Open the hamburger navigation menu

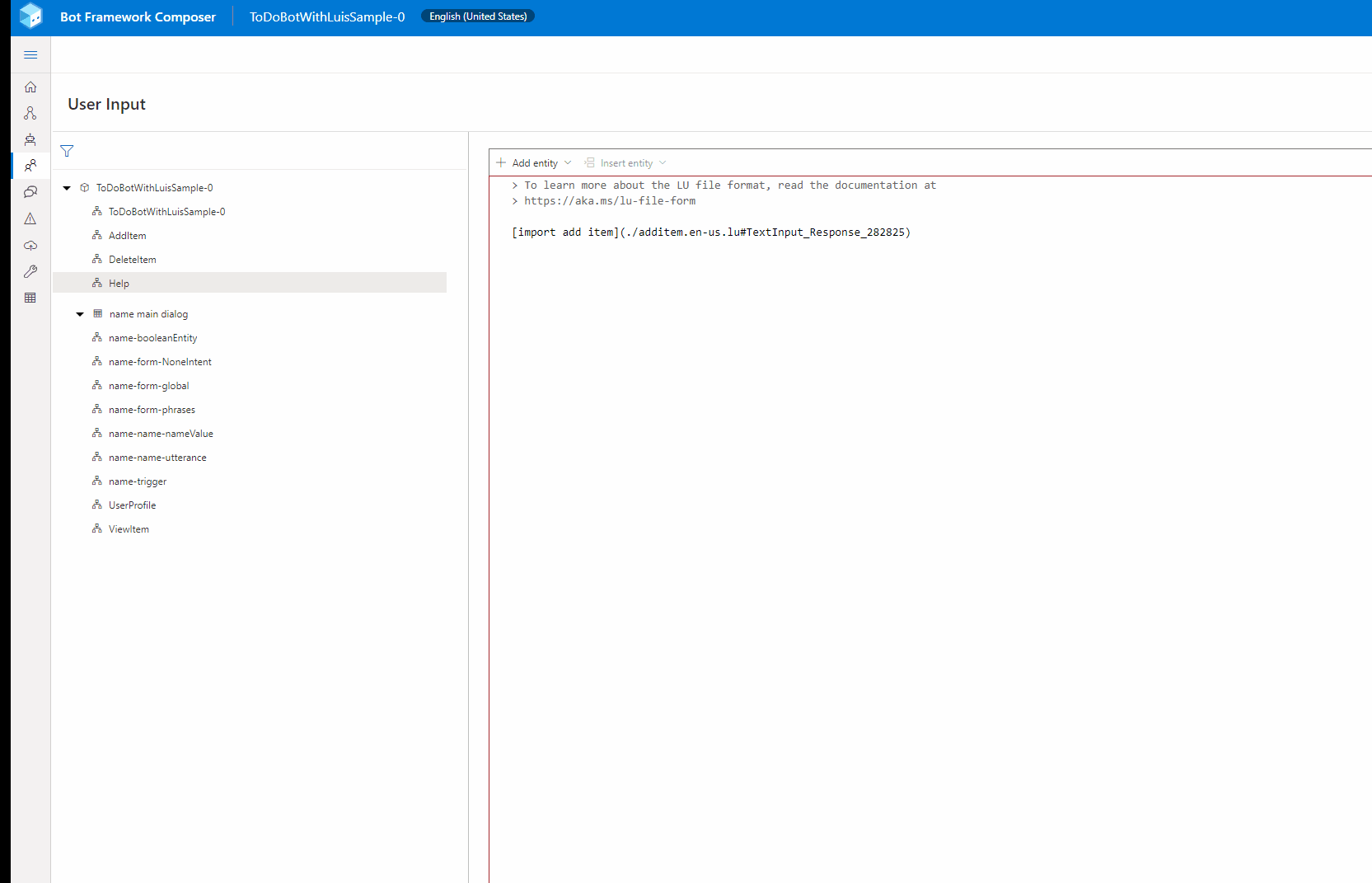30,55
